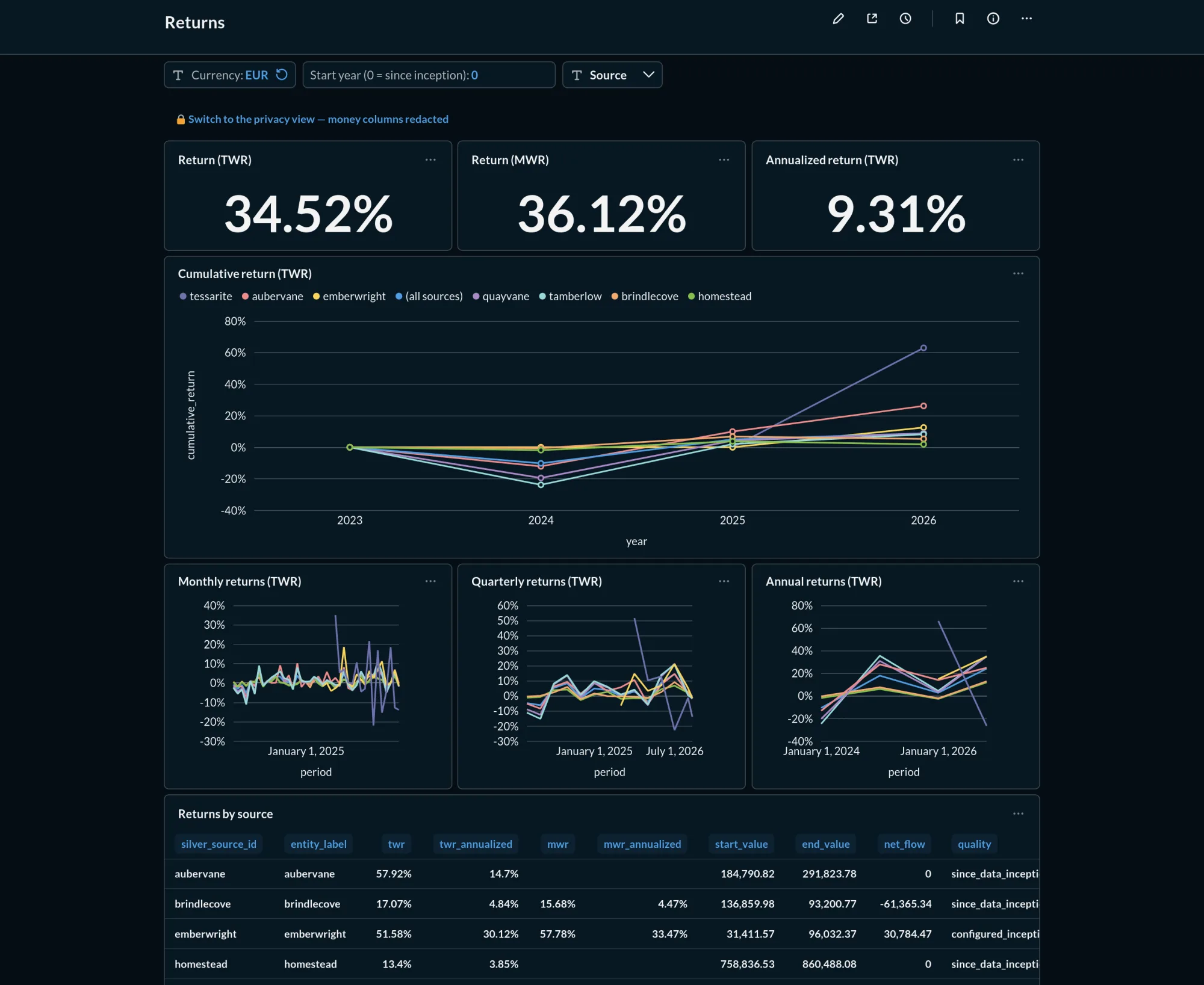This screenshot has width=1204, height=985.
Task: Click the net_flow column header
Action: pos(904,844)
